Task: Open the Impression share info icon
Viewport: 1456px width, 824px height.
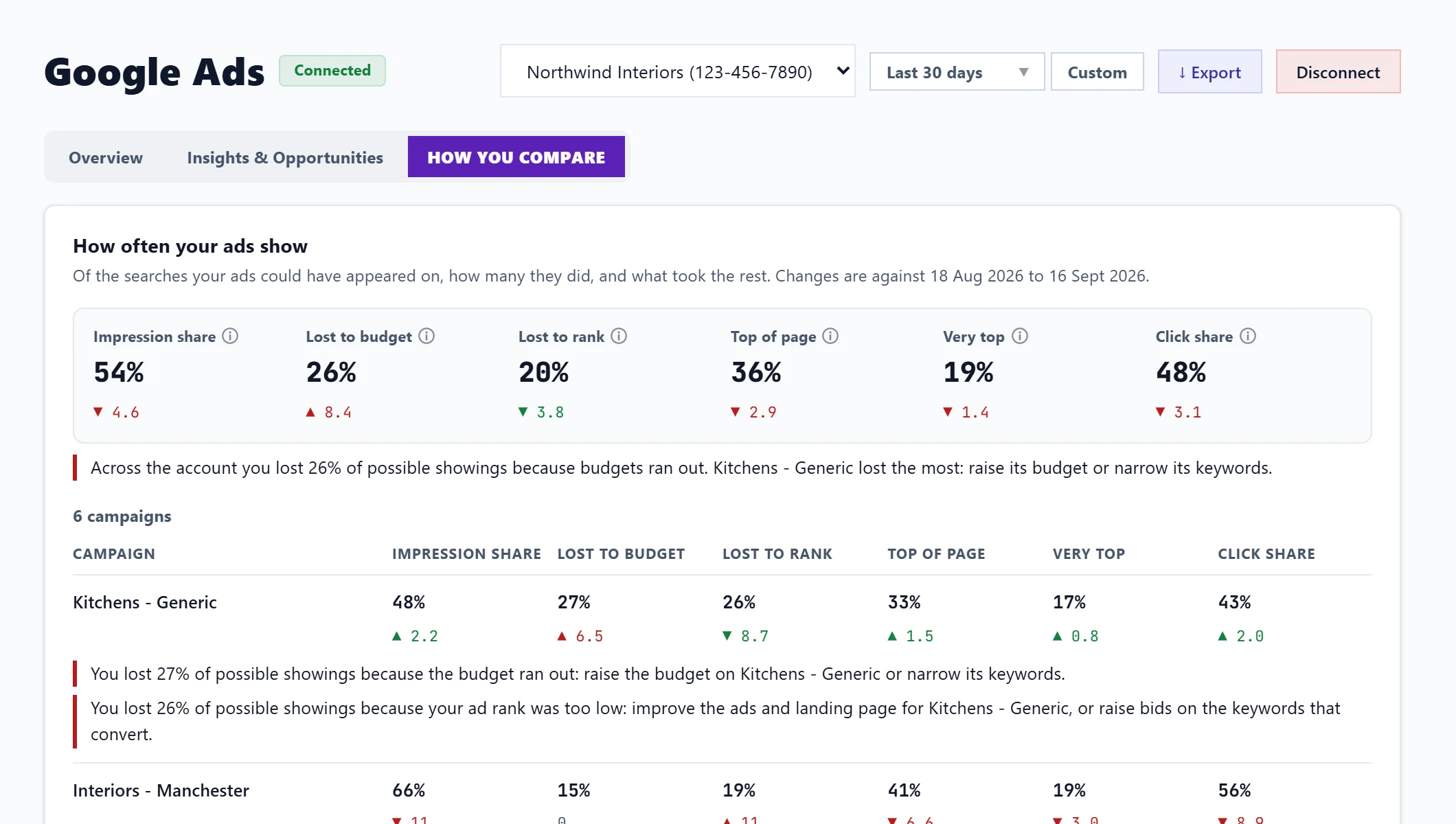Action: pos(230,336)
